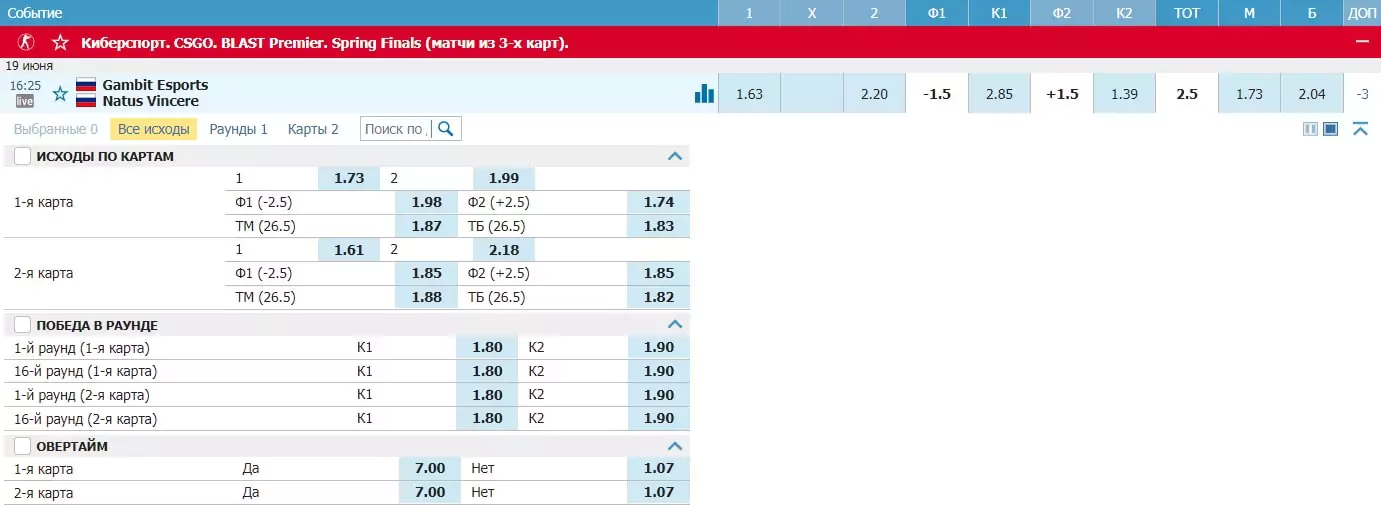
Task: Click the live badge under 16:25
Action: click(x=25, y=101)
